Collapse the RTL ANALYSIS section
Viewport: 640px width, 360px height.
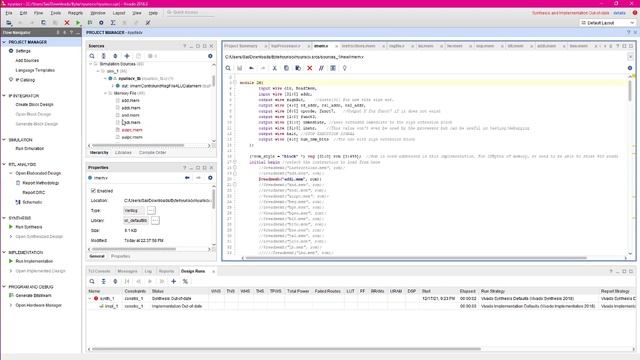click(x=4, y=164)
